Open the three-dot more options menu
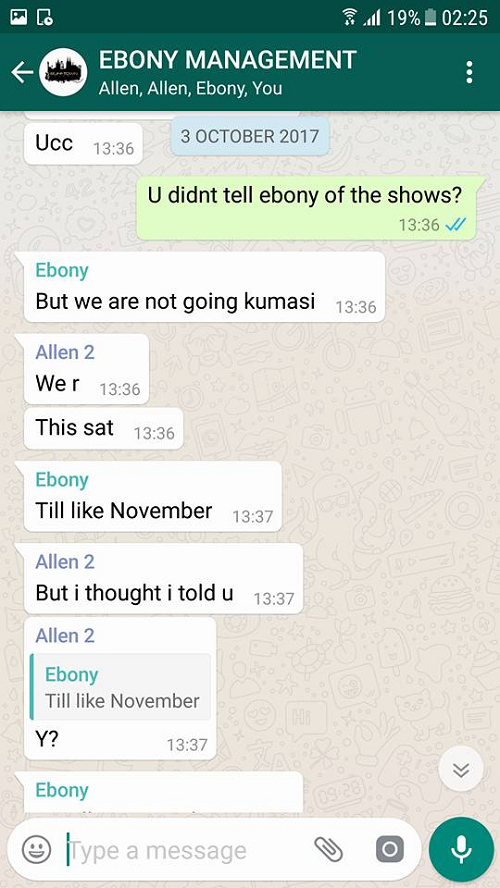This screenshot has width=500, height=888. click(x=469, y=72)
